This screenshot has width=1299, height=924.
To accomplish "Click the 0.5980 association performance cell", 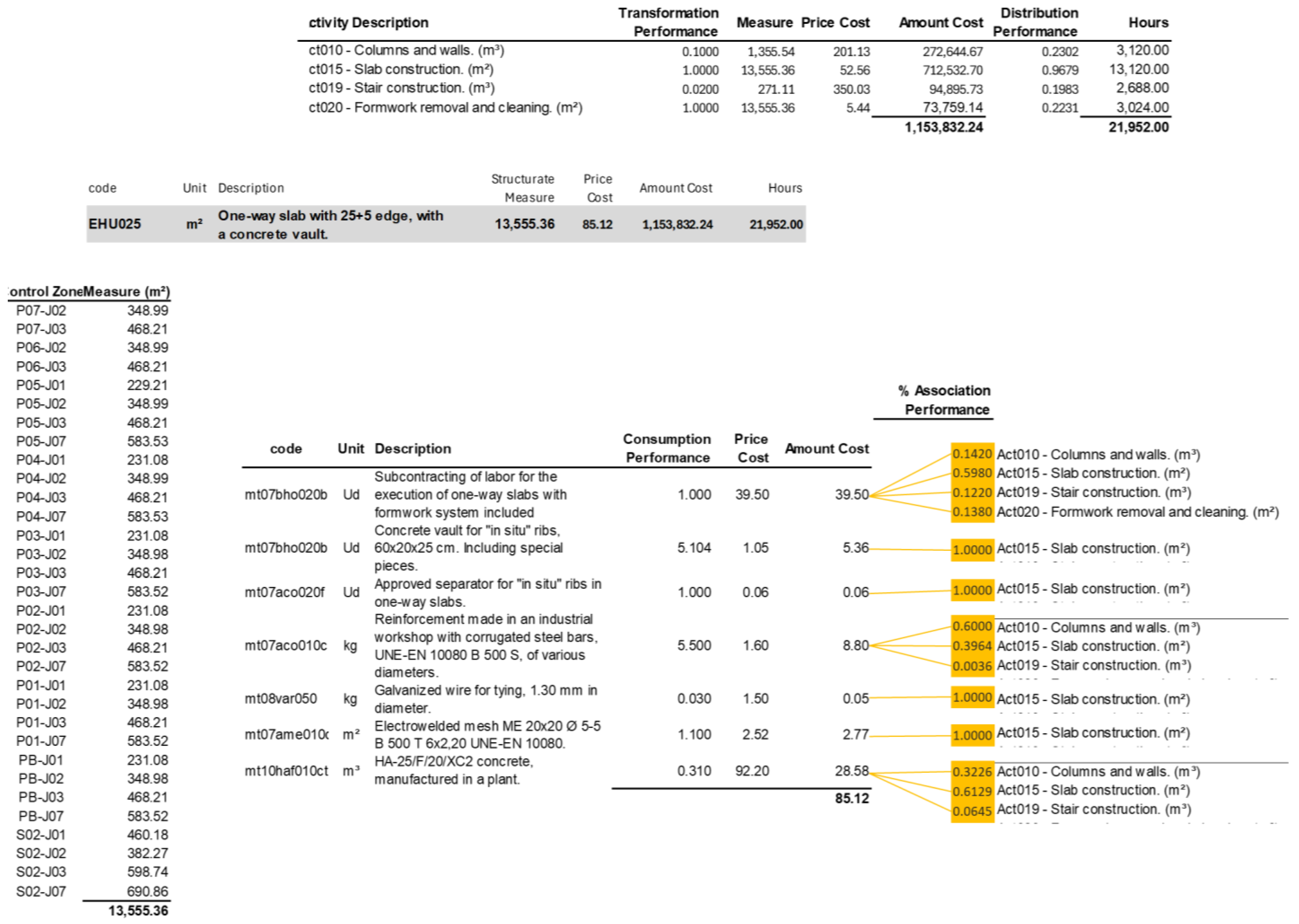I will [972, 473].
